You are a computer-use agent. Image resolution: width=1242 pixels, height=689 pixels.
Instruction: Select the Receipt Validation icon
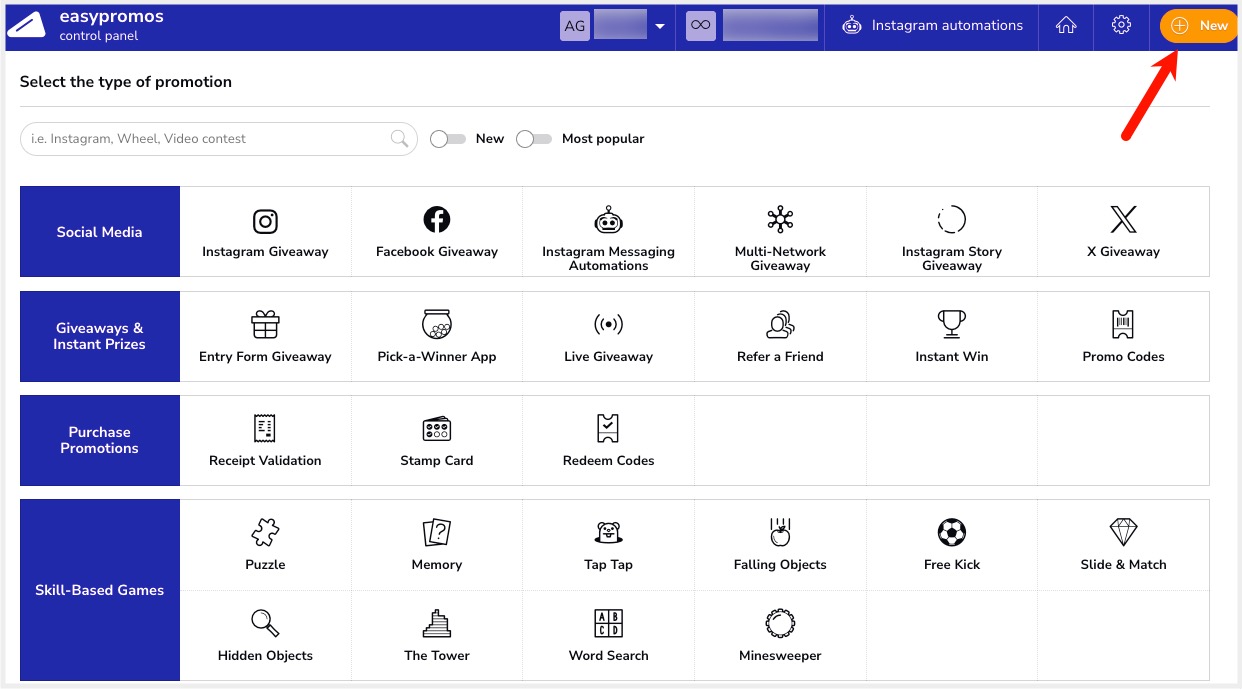pos(265,428)
